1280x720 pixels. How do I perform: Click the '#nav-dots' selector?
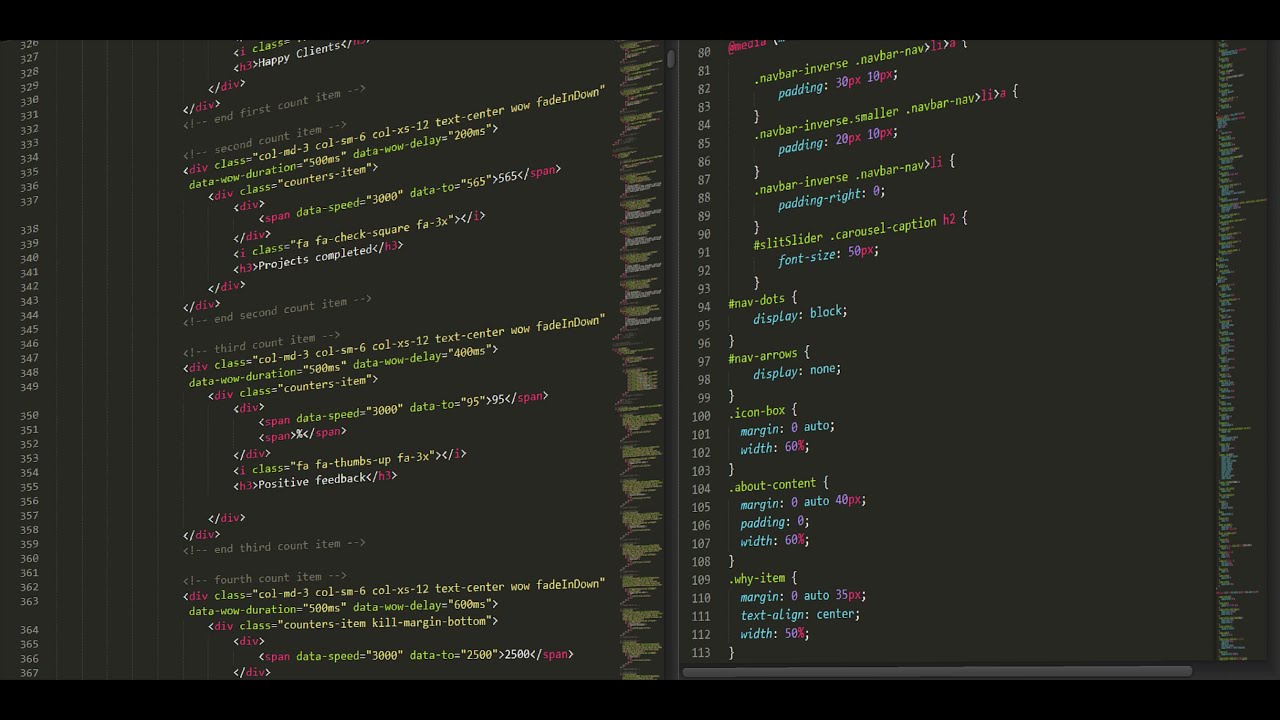click(757, 299)
